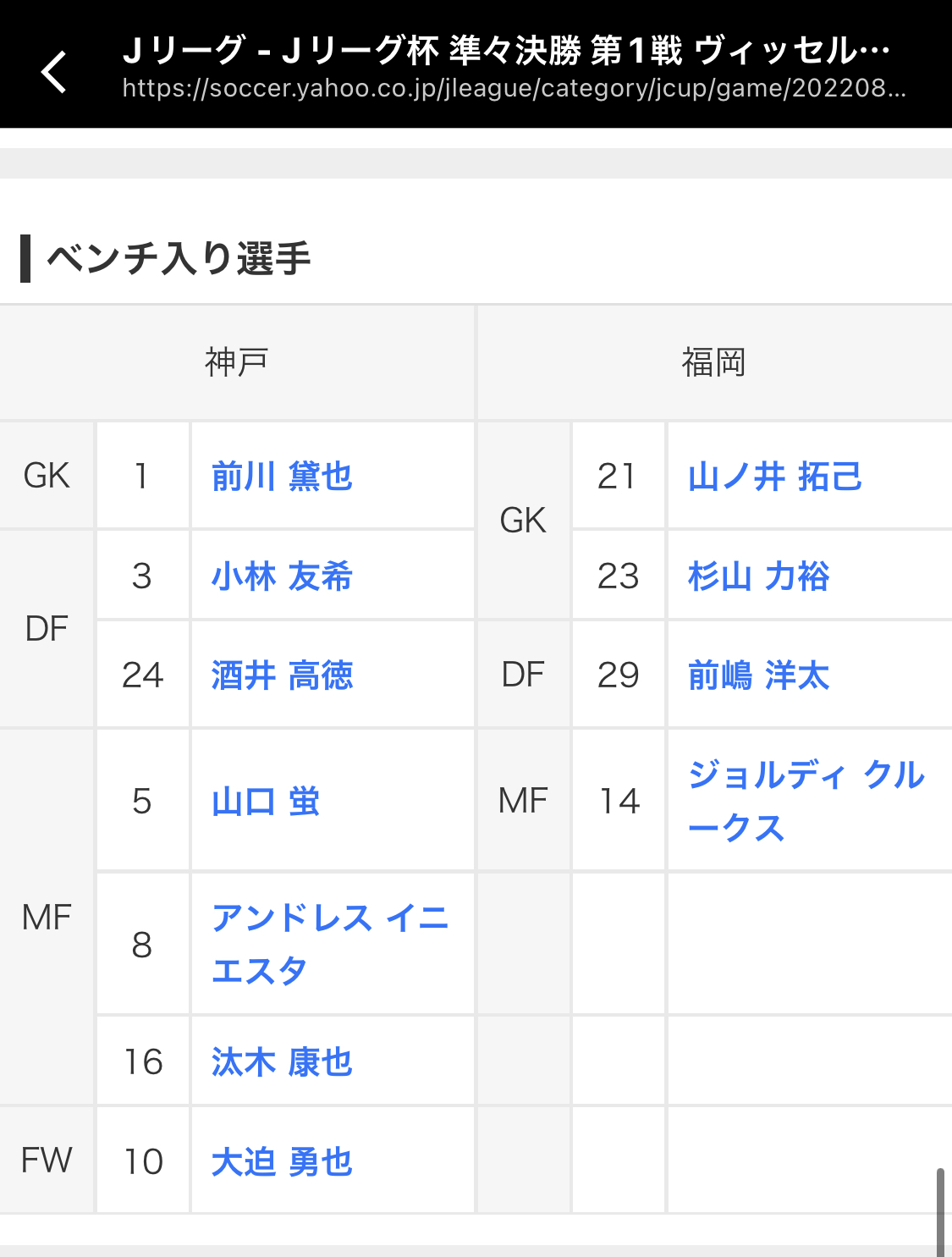
Task: Tap the page title in header
Action: click(x=505, y=51)
